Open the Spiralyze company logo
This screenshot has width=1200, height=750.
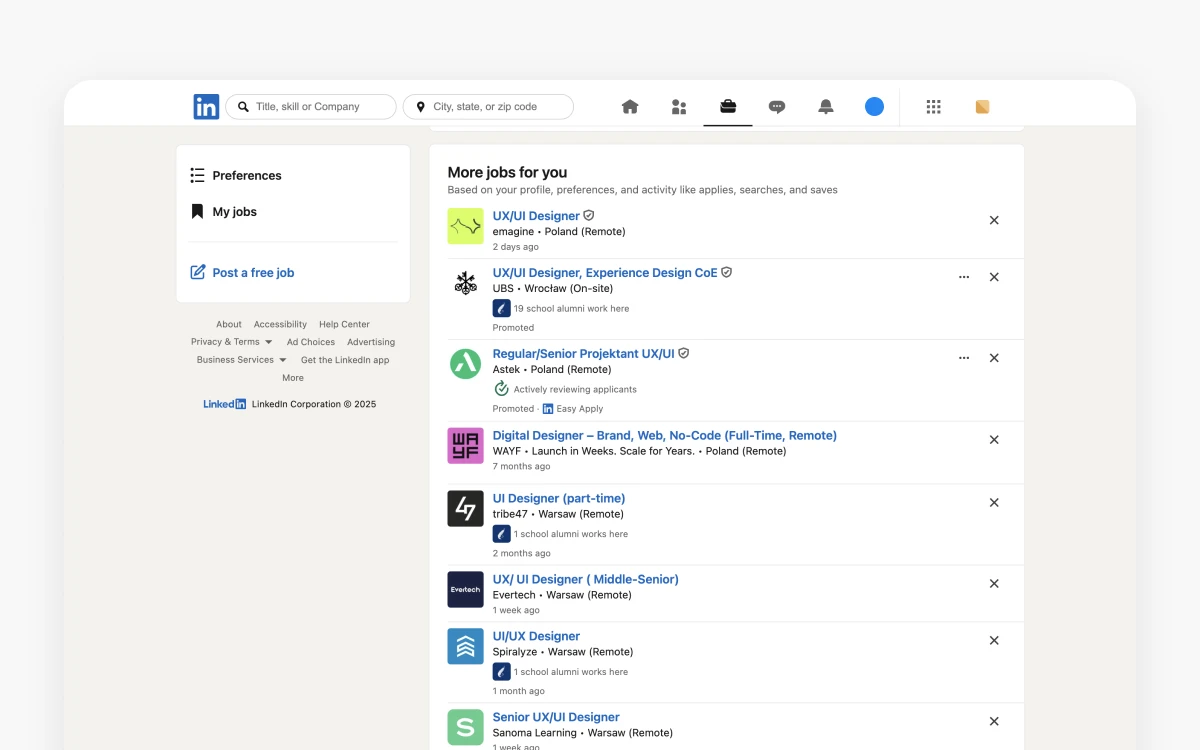point(465,647)
